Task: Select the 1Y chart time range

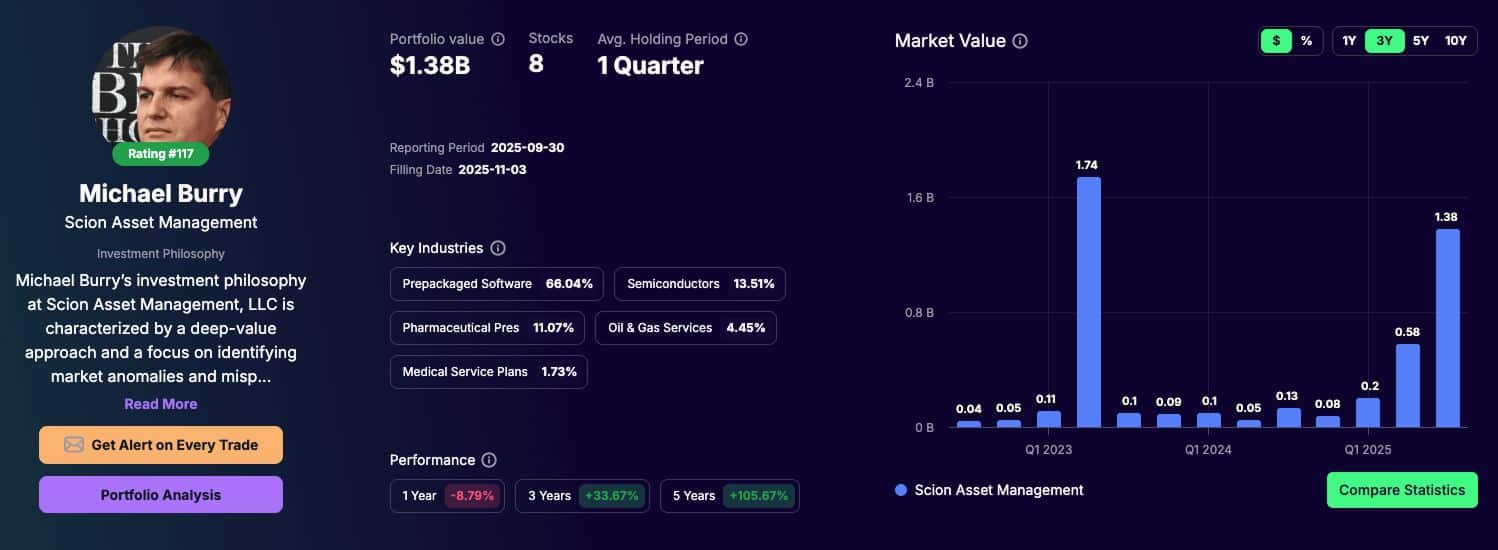Action: click(x=1349, y=41)
